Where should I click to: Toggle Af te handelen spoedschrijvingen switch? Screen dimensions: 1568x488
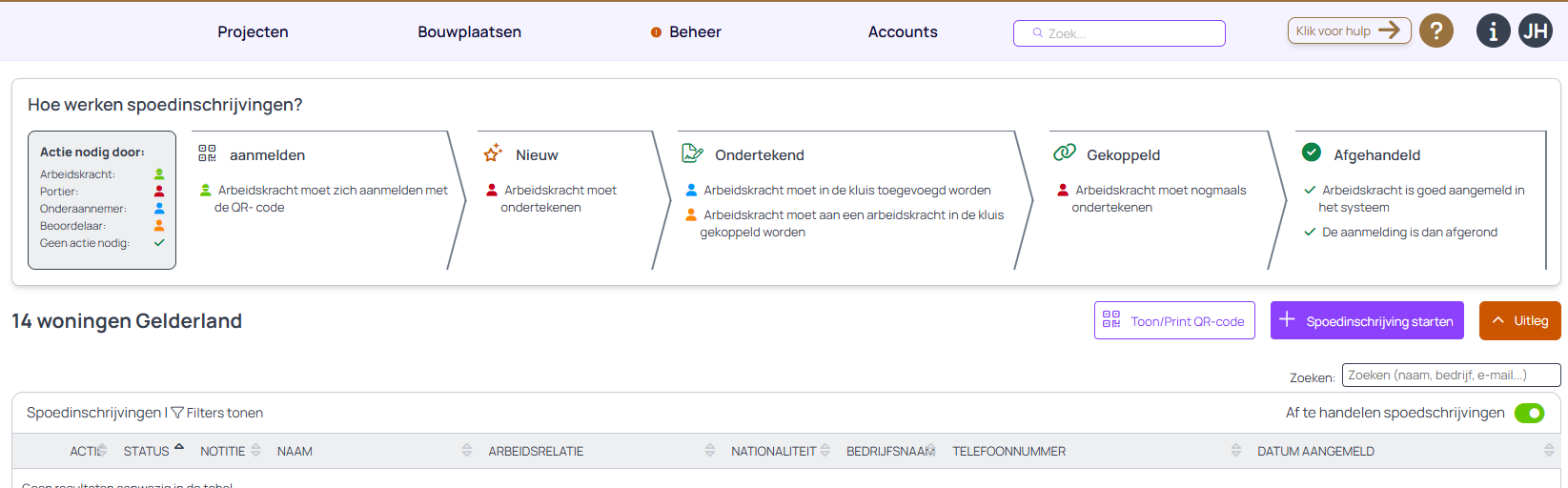tap(1529, 413)
